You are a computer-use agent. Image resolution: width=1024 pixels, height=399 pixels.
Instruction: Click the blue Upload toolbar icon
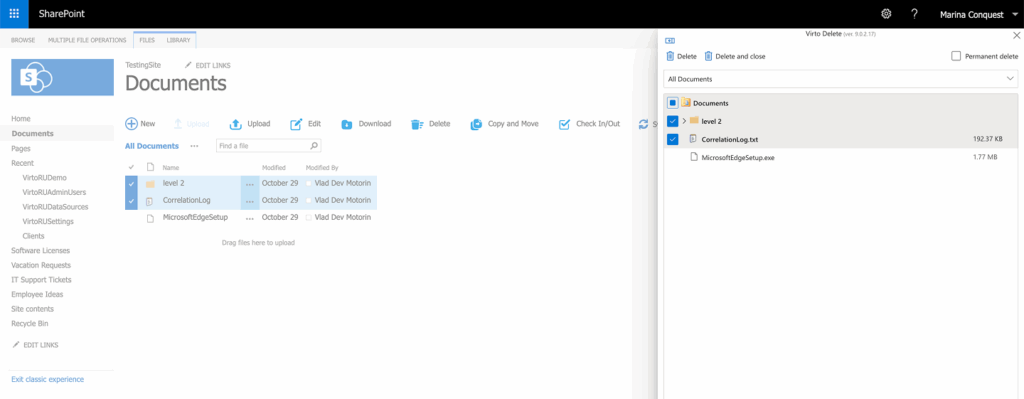[x=236, y=124]
